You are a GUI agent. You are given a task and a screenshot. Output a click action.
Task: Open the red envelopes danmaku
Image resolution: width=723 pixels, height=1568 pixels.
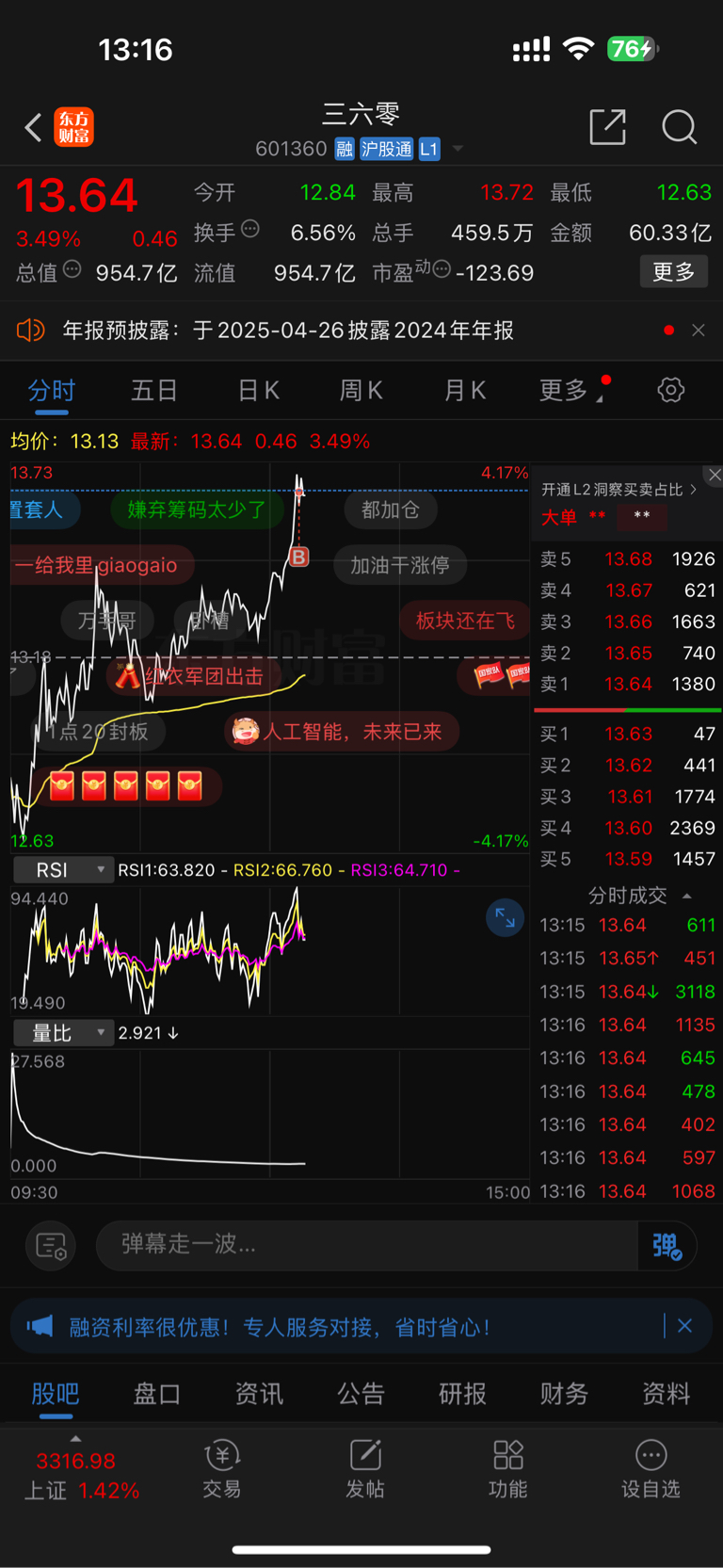[x=126, y=786]
